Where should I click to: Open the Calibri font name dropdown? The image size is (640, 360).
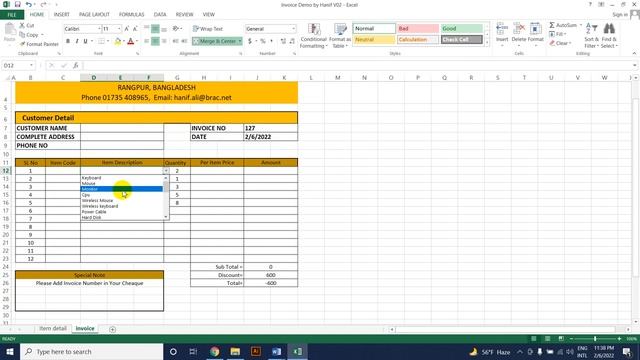(x=99, y=29)
